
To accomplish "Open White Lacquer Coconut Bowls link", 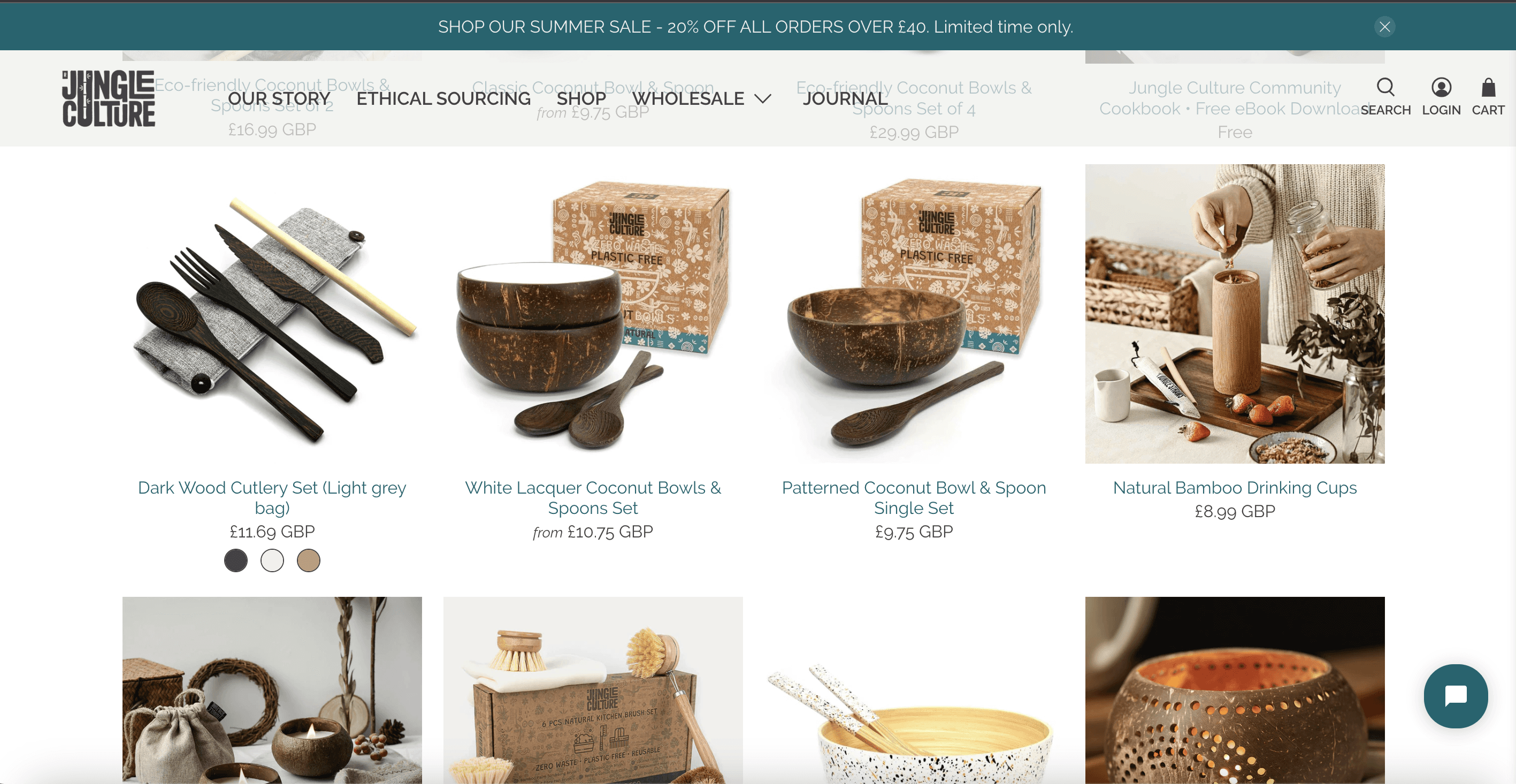I will [x=593, y=497].
